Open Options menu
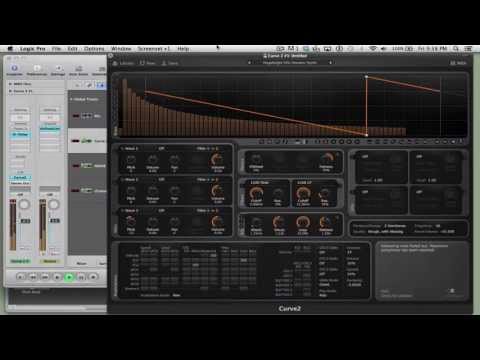Screen dimensions: 480x360 [94, 49]
